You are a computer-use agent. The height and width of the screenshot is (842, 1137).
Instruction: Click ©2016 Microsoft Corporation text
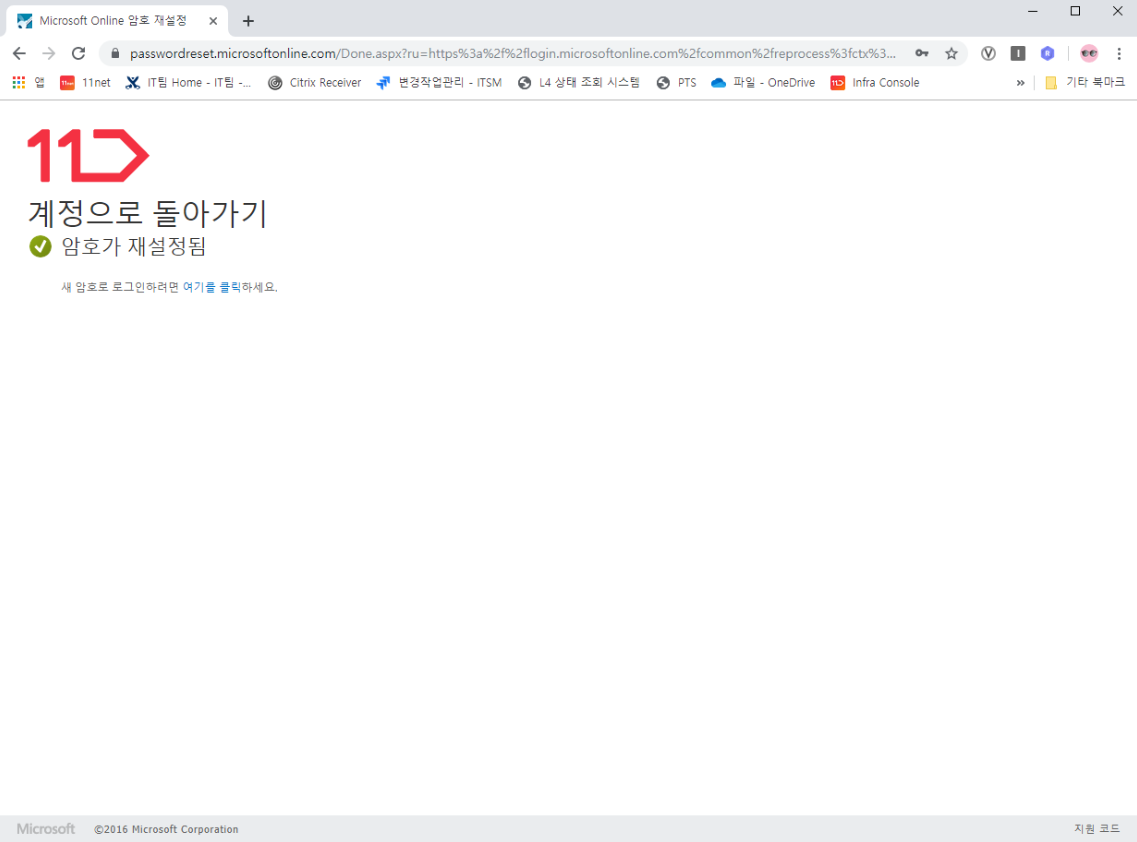pyautogui.click(x=166, y=829)
